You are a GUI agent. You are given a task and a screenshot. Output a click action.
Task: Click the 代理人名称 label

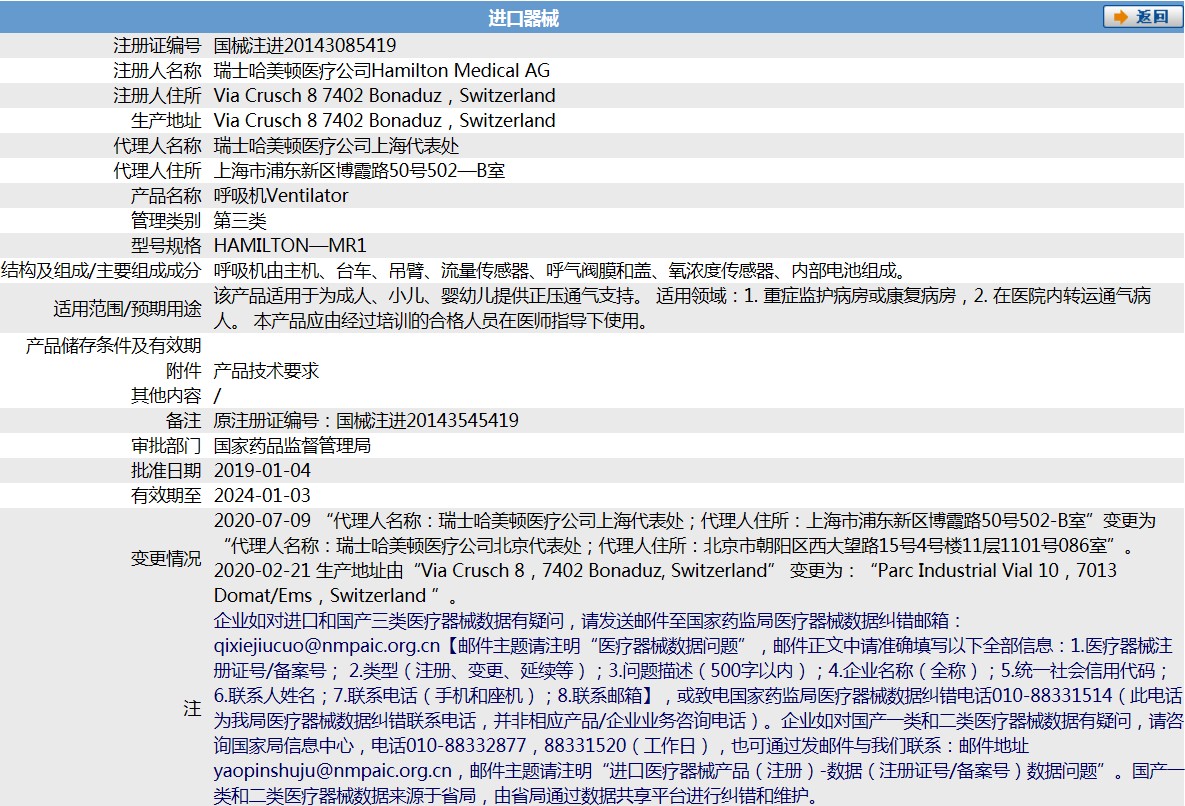(157, 145)
